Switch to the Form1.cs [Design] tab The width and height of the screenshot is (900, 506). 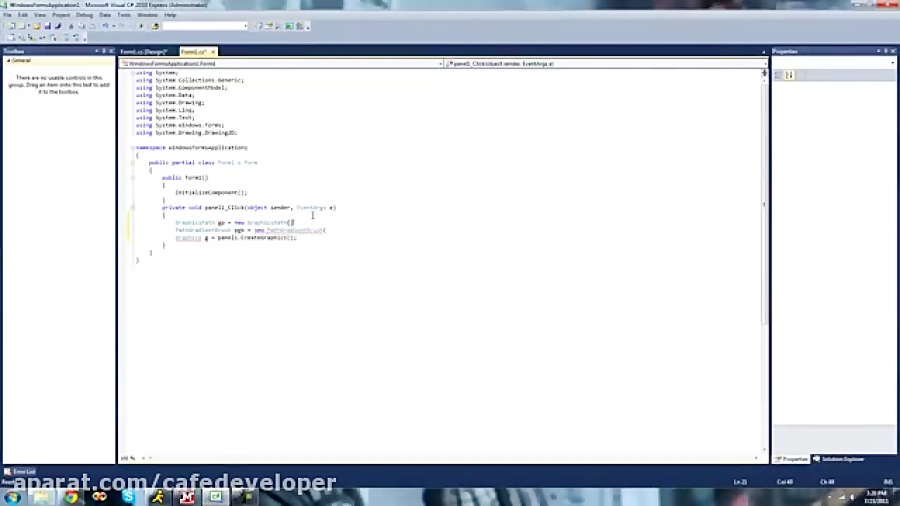(144, 52)
